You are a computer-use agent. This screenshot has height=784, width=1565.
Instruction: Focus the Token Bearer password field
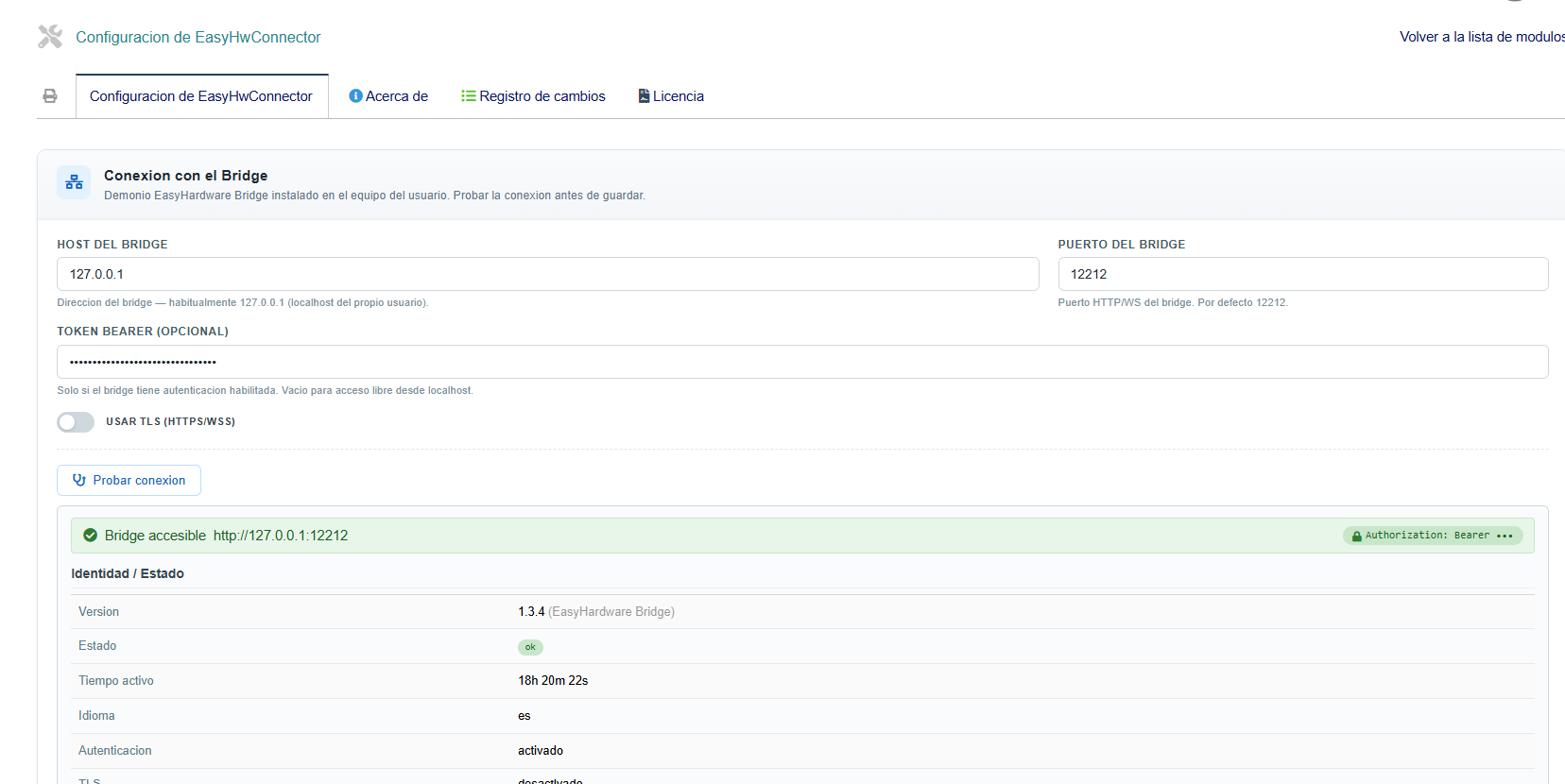point(802,362)
